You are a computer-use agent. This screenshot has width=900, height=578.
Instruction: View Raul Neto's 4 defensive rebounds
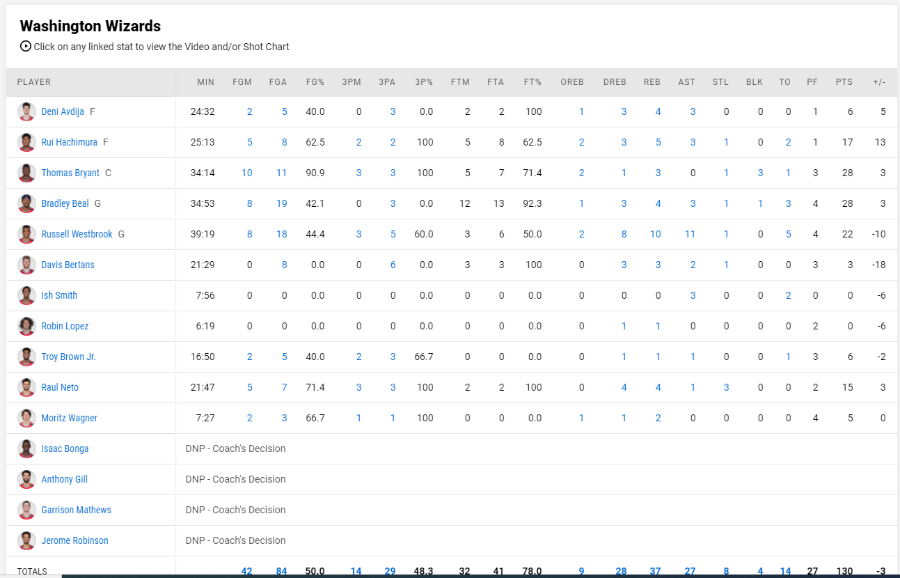[624, 387]
